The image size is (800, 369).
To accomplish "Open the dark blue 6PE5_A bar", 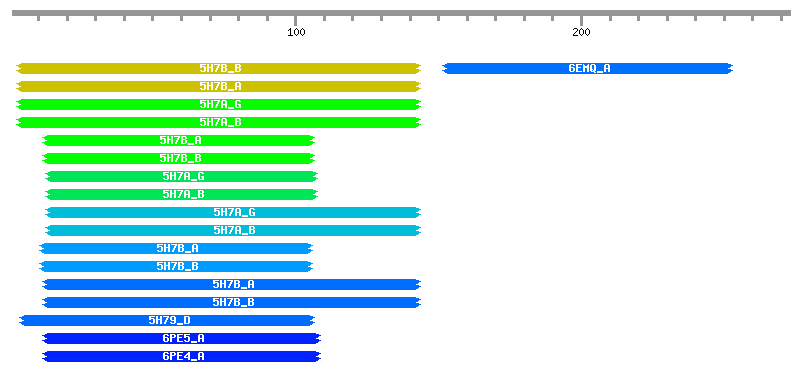I will [x=182, y=338].
